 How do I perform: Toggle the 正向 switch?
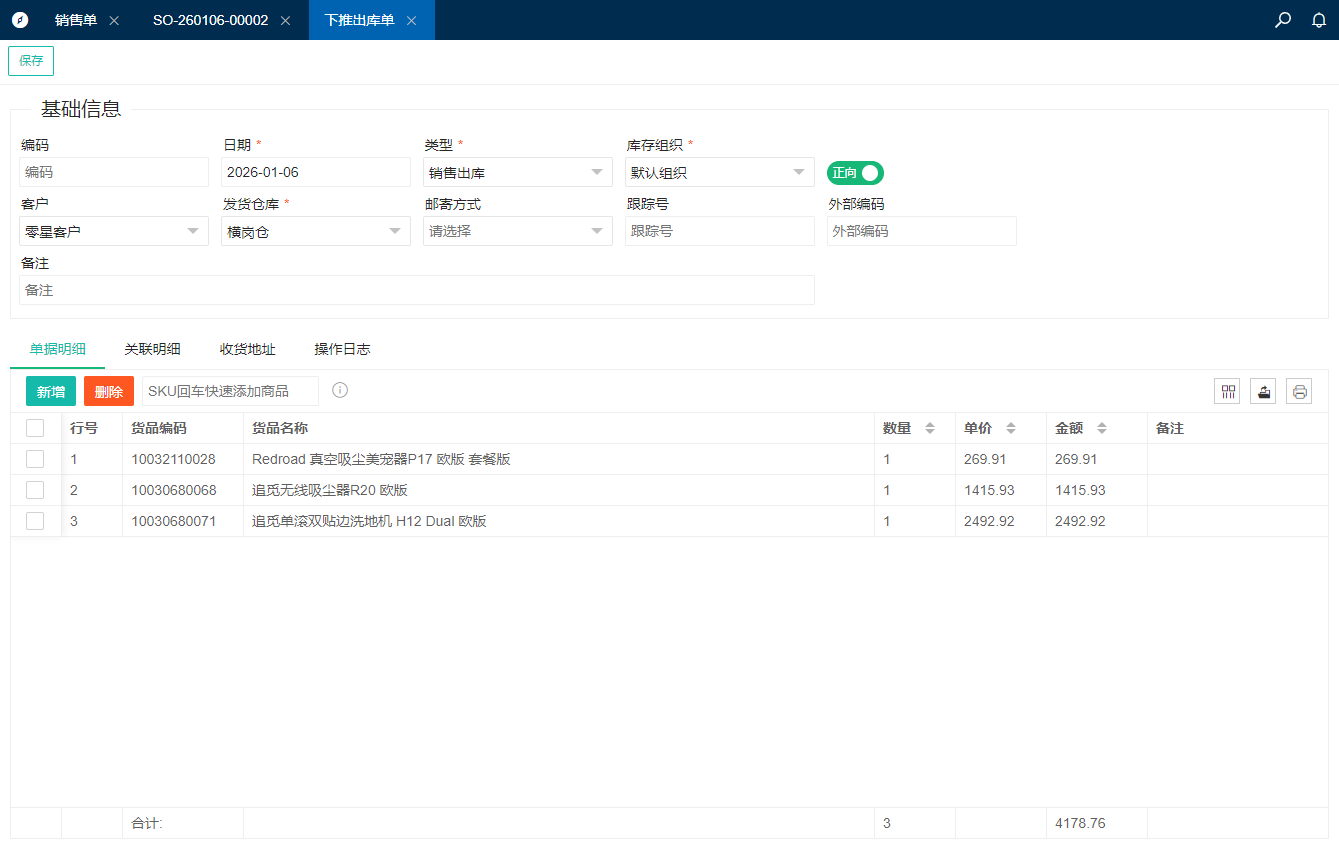pyautogui.click(x=855, y=173)
